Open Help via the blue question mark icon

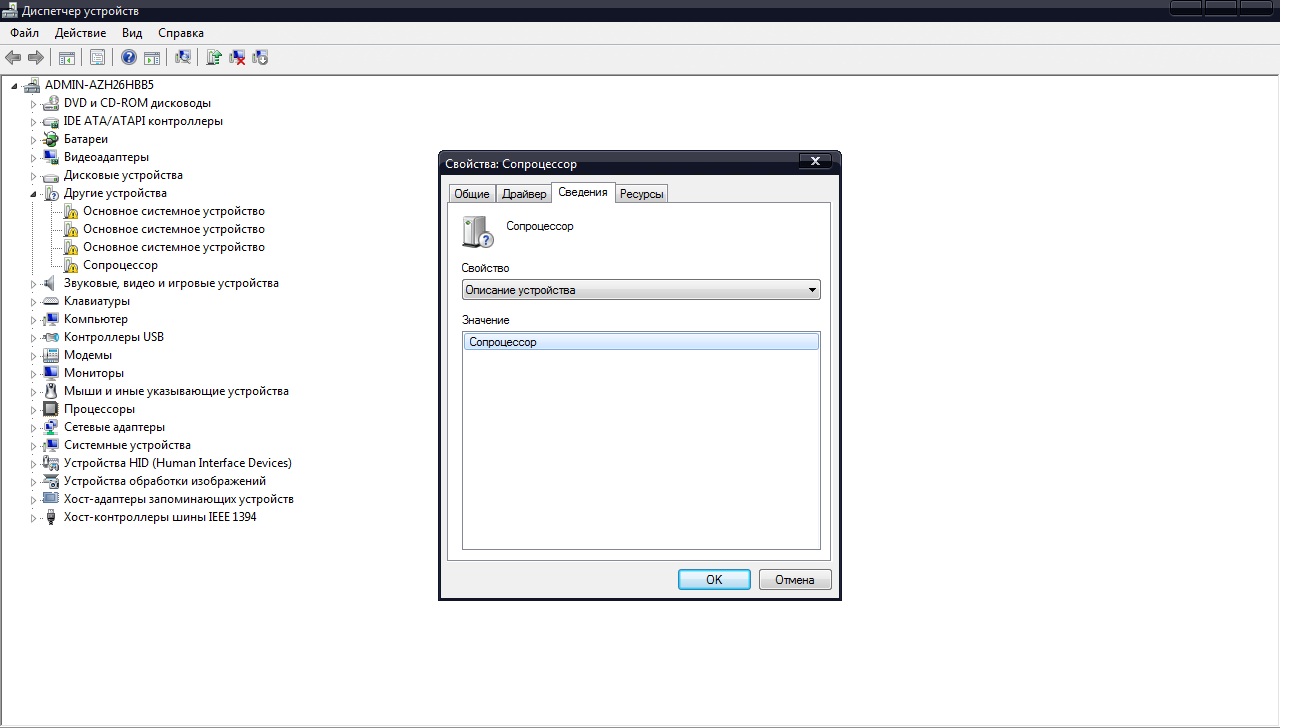(129, 58)
